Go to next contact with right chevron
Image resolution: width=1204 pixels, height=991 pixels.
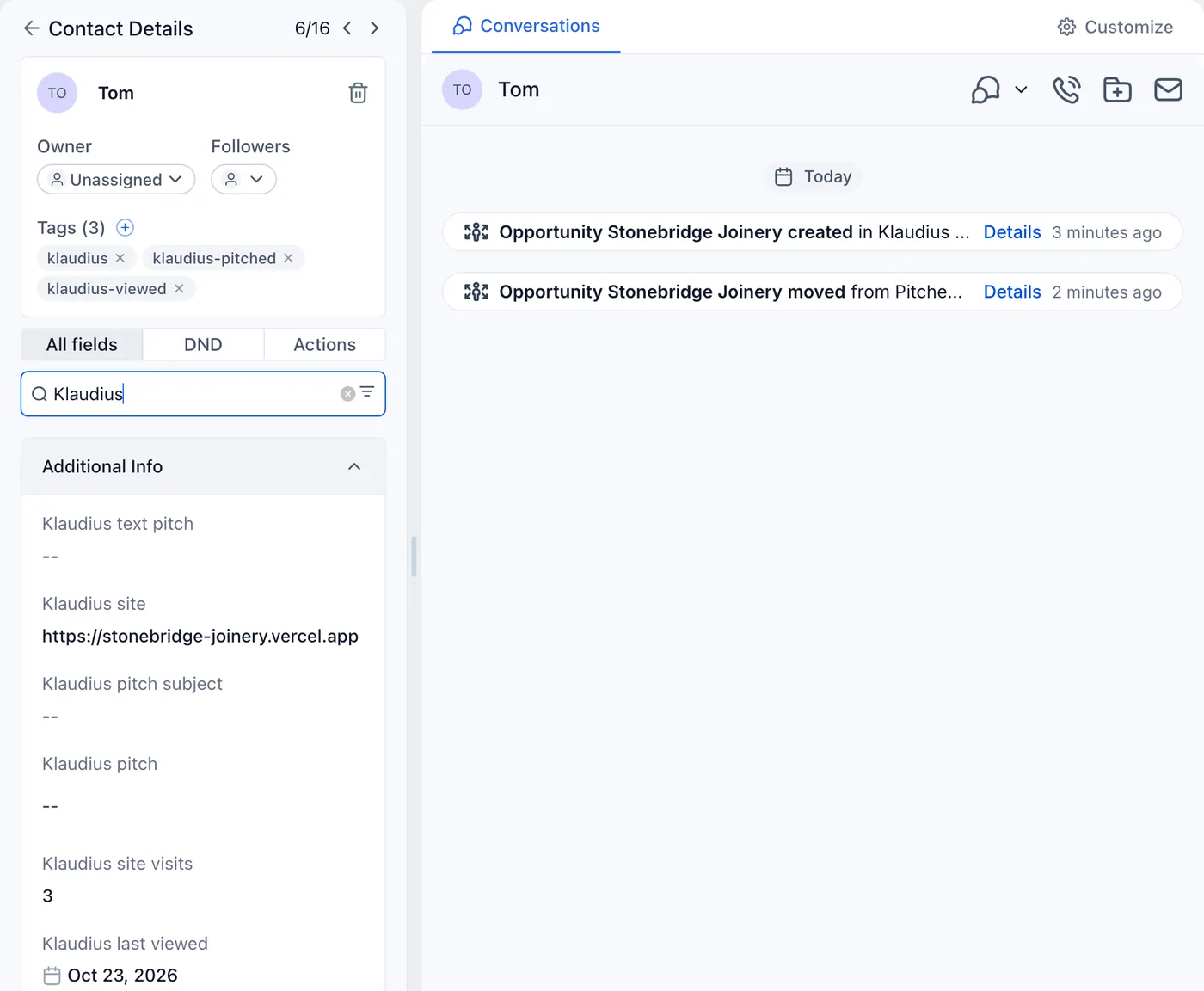374,28
